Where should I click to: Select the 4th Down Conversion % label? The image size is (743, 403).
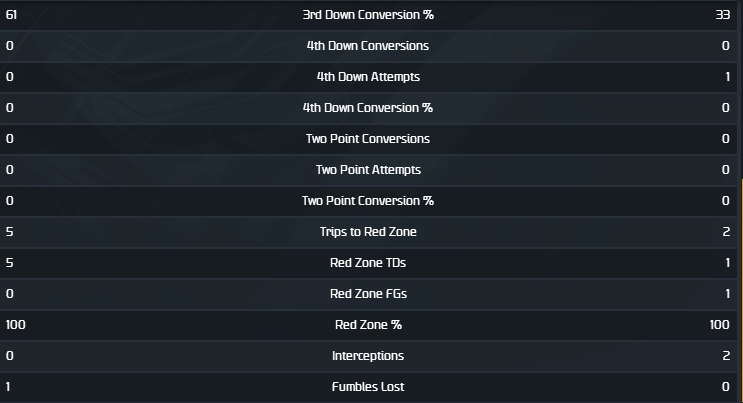pyautogui.click(x=368, y=108)
